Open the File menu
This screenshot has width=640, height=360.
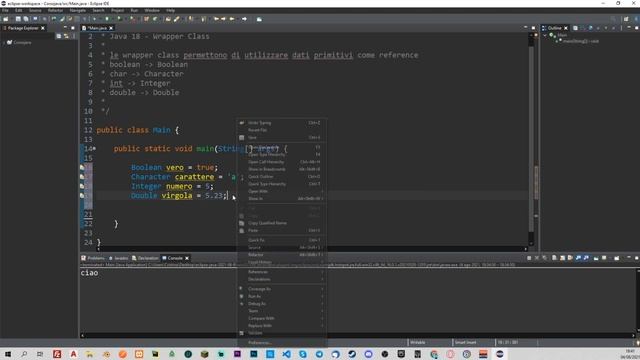point(5,10)
